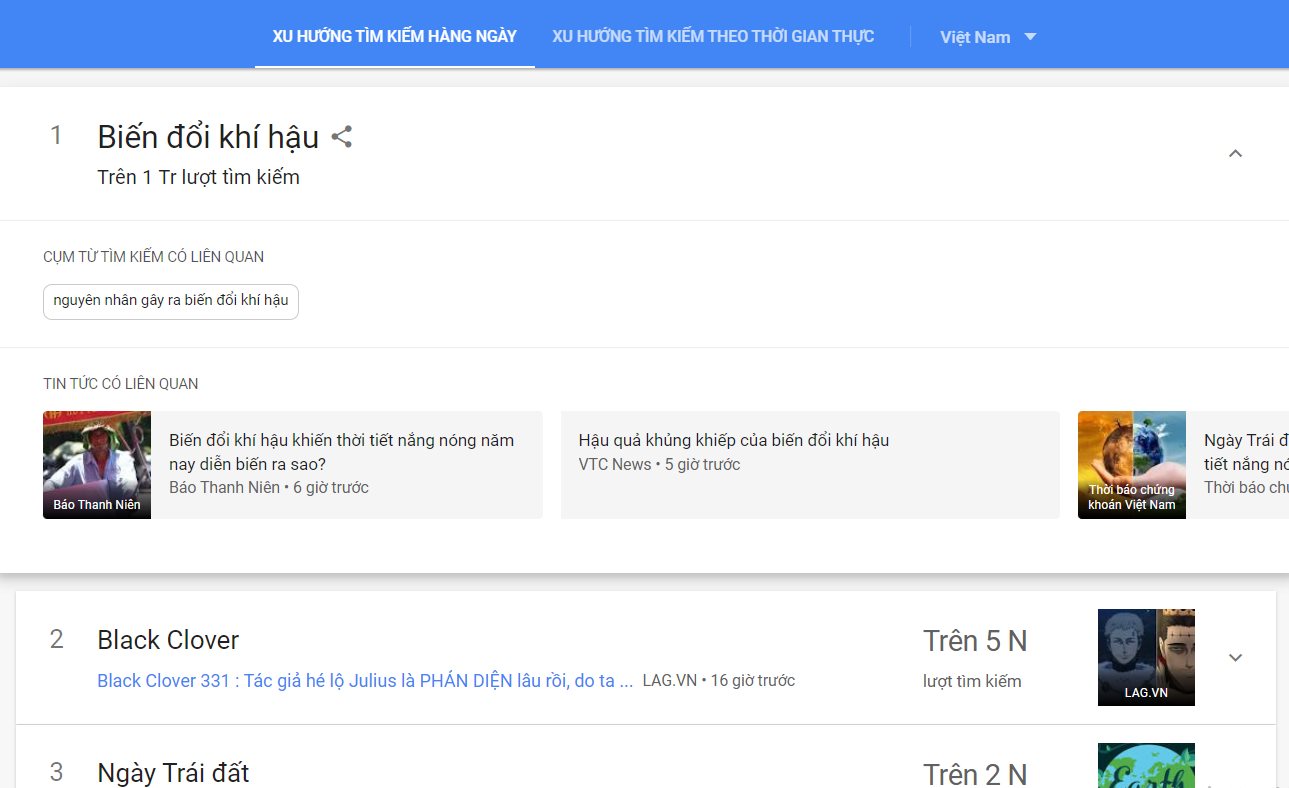Switch to Xu hướng tìm kiếm theo thời gian thực tab

point(713,36)
